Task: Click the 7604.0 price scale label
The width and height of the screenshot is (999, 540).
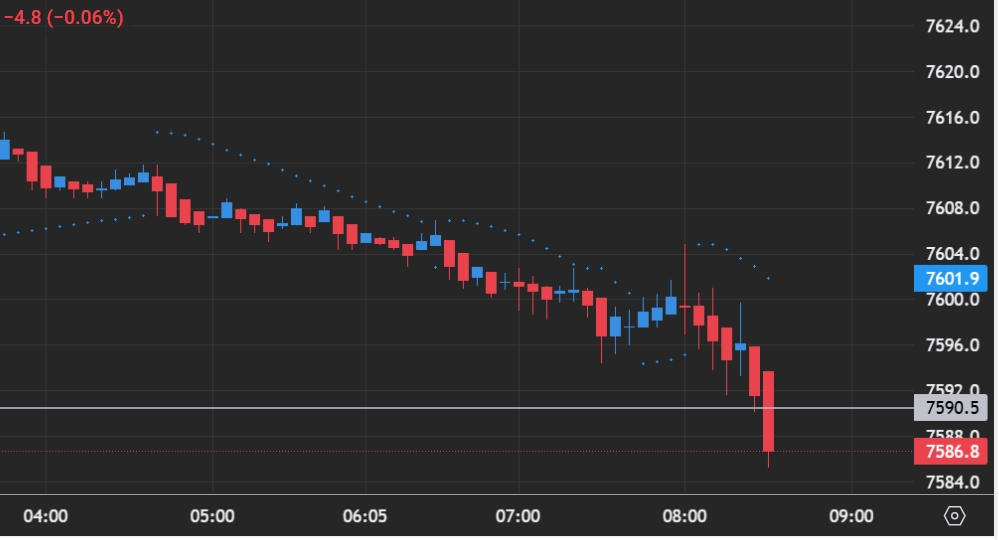Action: coord(952,254)
